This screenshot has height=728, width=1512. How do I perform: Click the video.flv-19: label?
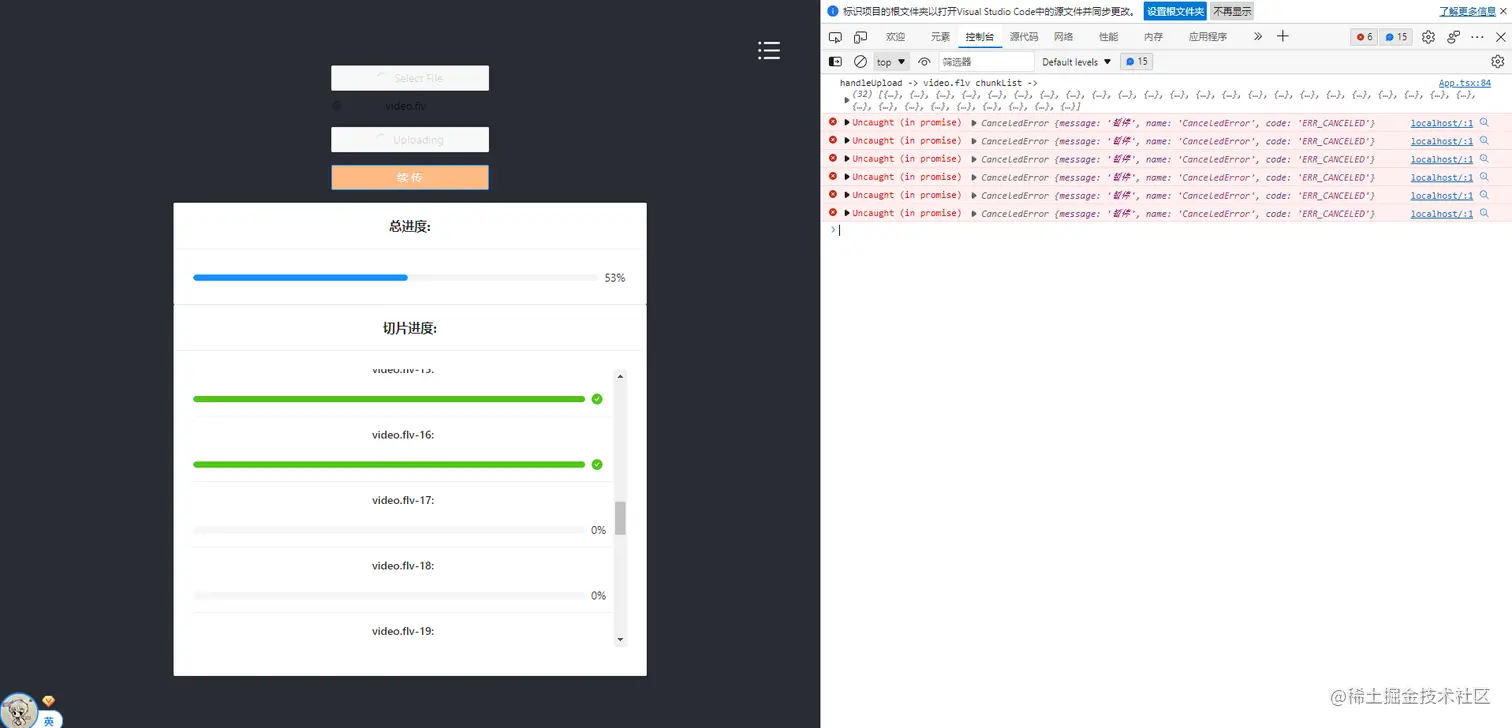[x=403, y=631]
